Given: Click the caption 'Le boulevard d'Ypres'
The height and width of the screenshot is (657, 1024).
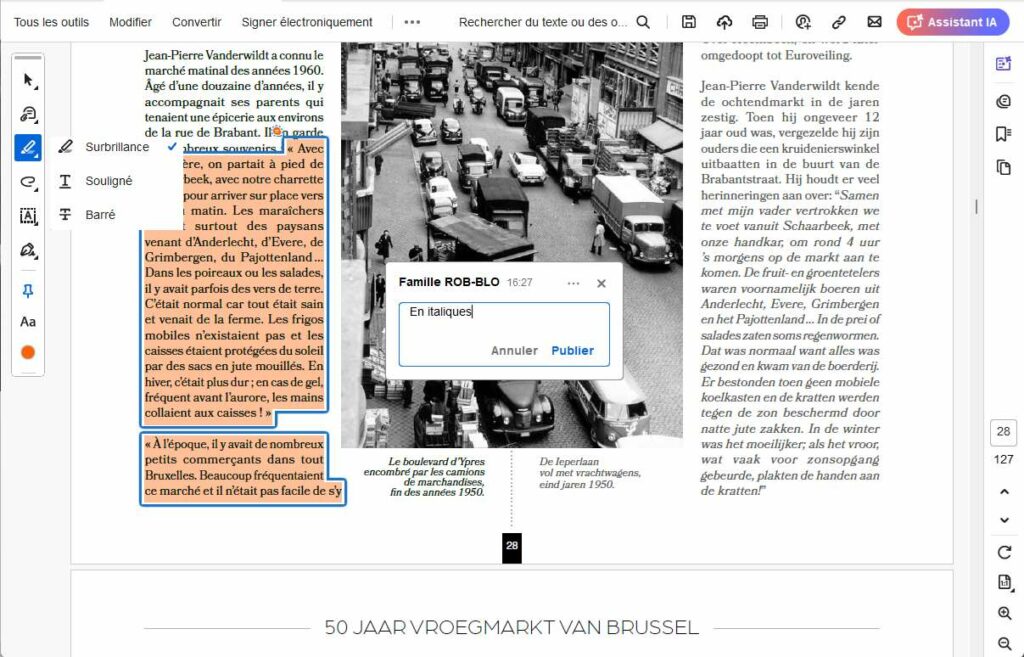Looking at the screenshot, I should (437, 462).
